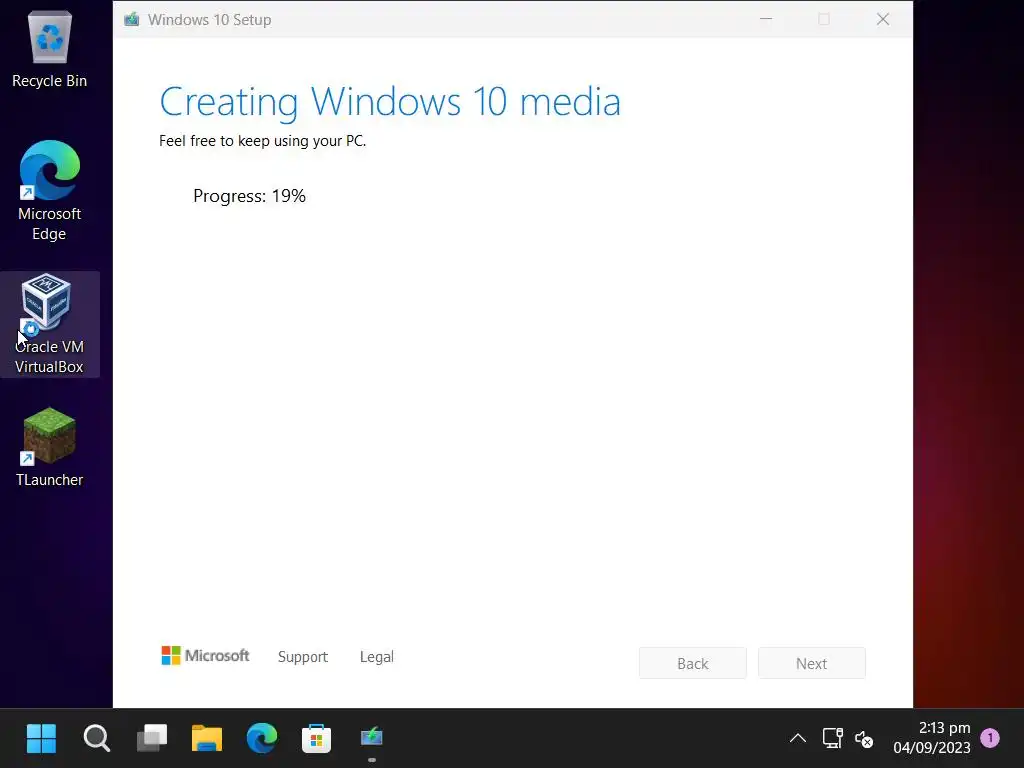Click the Windows 10 Setup title text

click(x=210, y=20)
